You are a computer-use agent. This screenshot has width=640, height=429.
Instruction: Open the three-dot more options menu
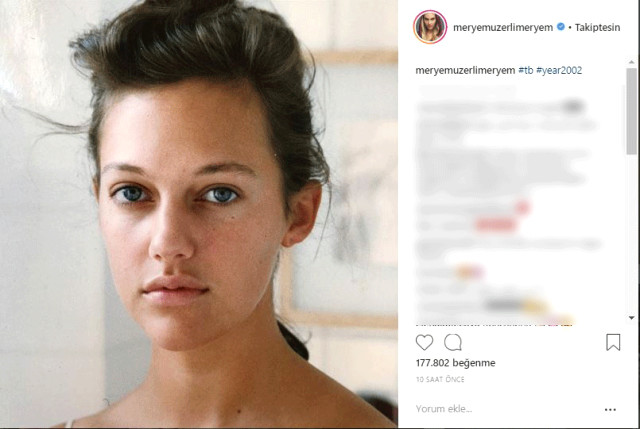click(x=610, y=409)
